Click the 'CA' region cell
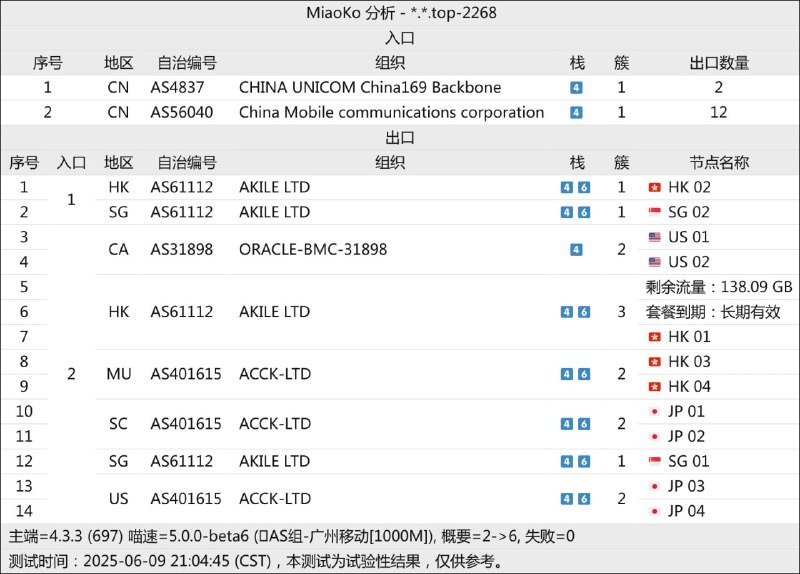This screenshot has width=800, height=574. pyautogui.click(x=118, y=249)
